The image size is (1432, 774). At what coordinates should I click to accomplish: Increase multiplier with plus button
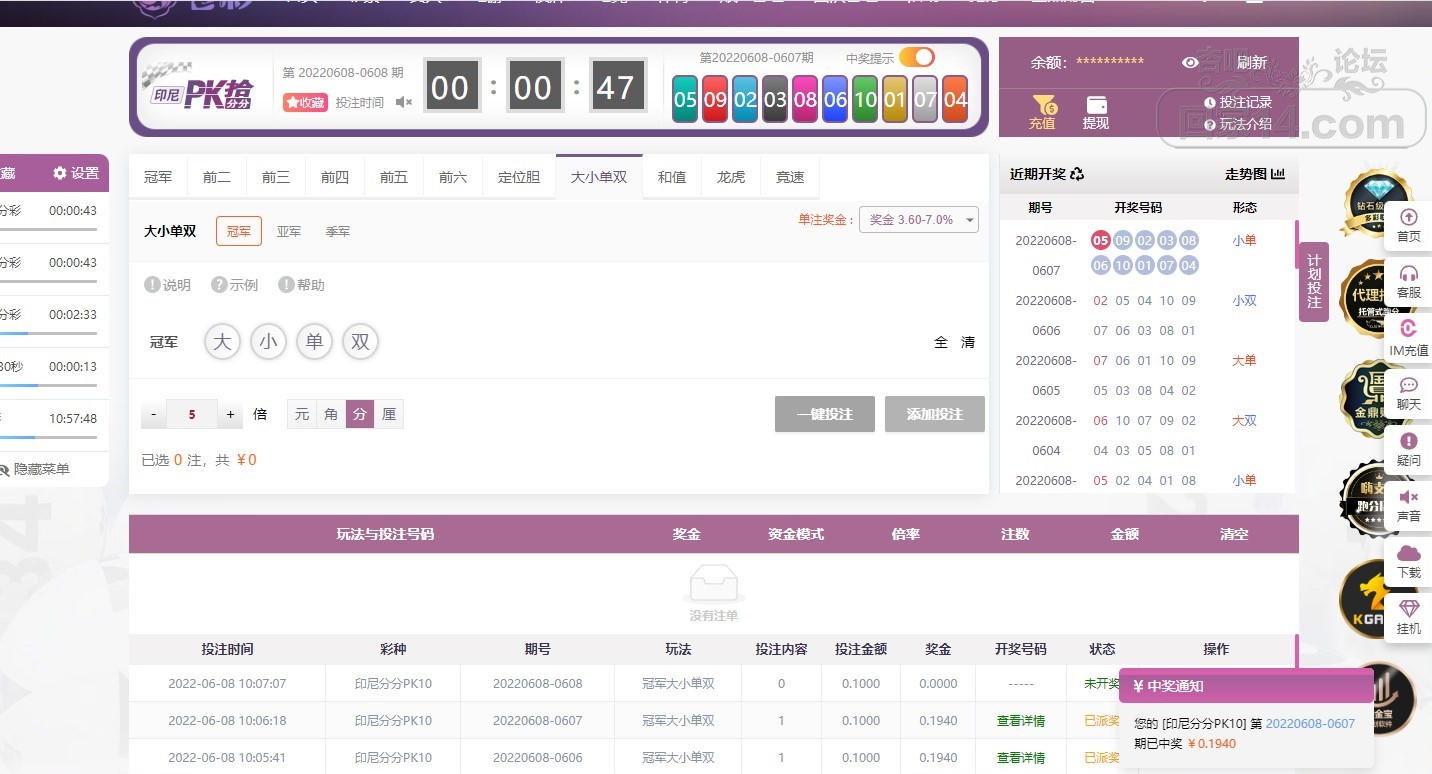[230, 414]
